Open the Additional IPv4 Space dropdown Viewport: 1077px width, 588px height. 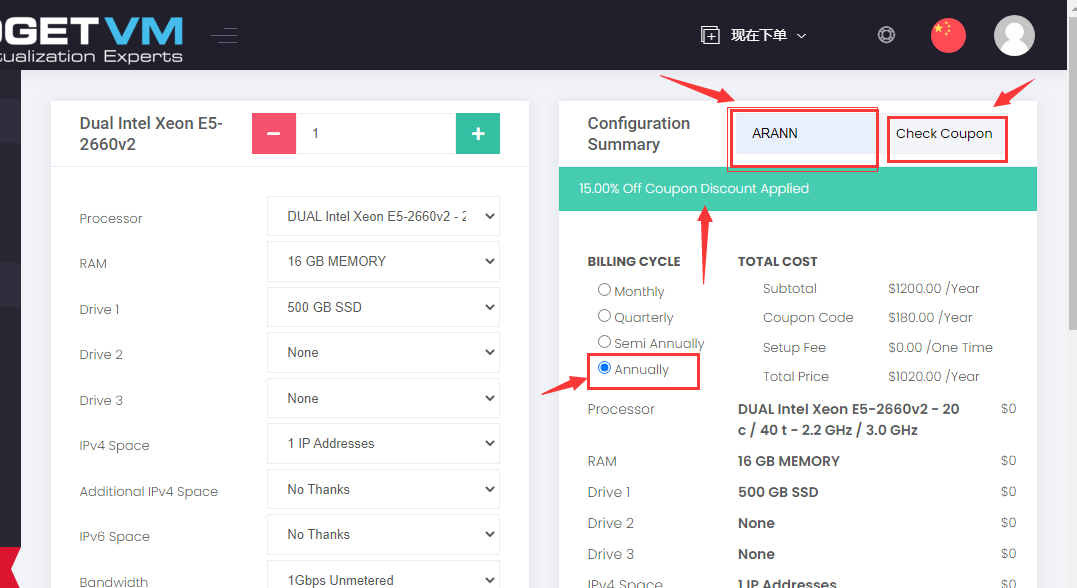point(383,489)
